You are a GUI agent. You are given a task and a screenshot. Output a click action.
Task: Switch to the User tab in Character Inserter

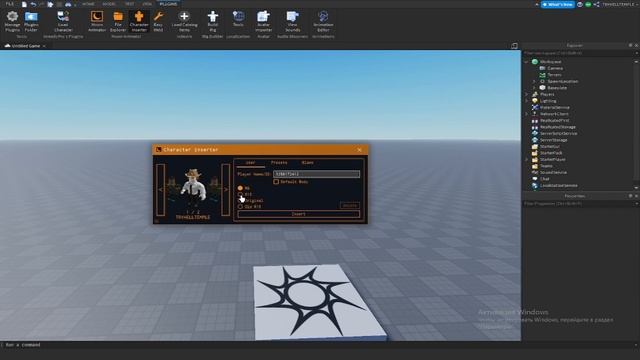click(x=251, y=162)
